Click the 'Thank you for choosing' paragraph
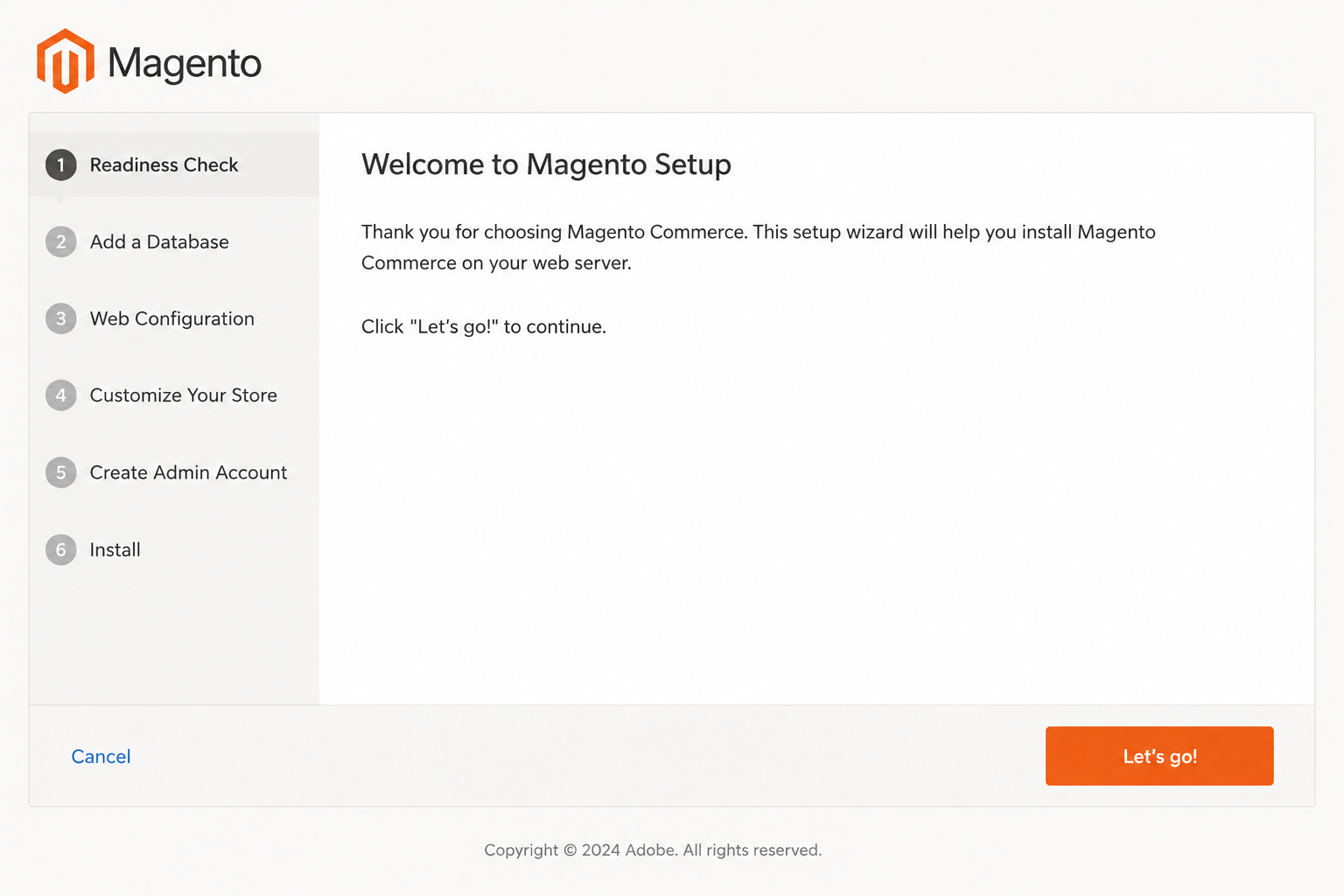The height and width of the screenshot is (896, 1344). coord(759,247)
